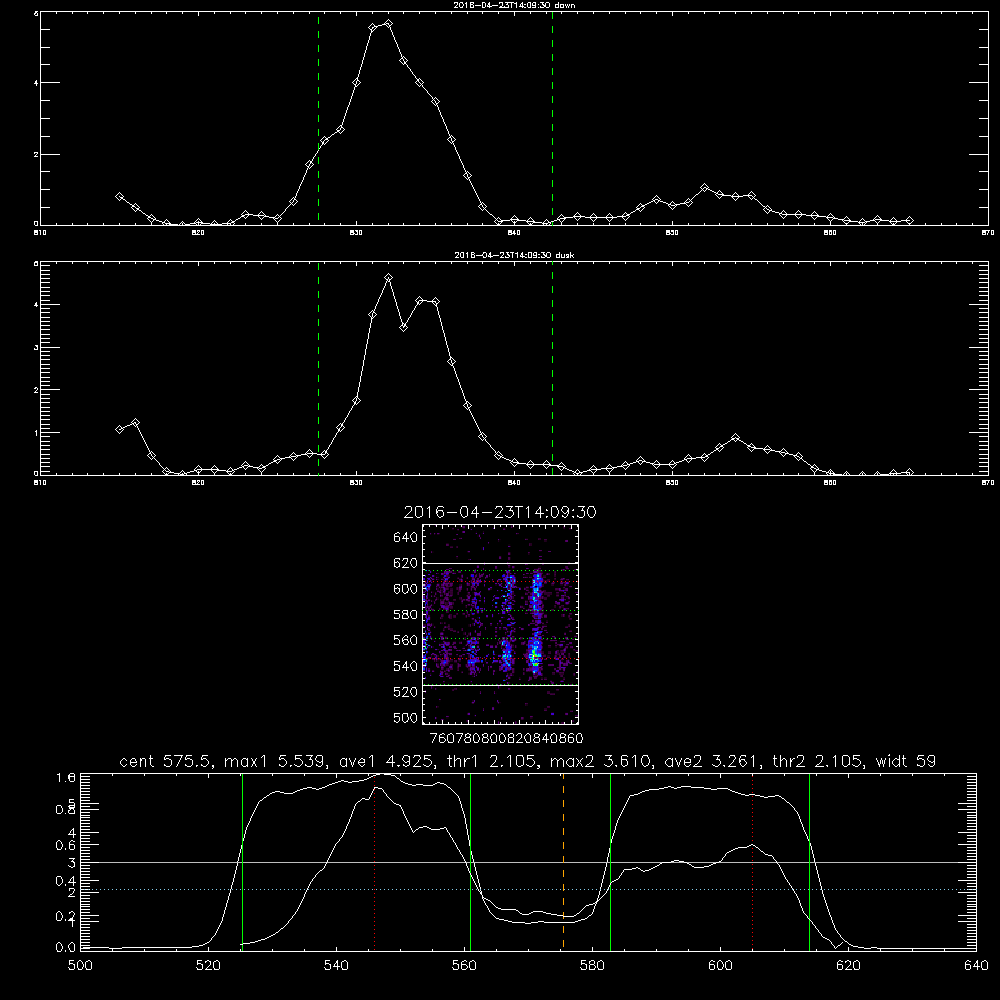
Task: Click the solid horizontal threshold line in bottom plot
Action: coord(528,862)
